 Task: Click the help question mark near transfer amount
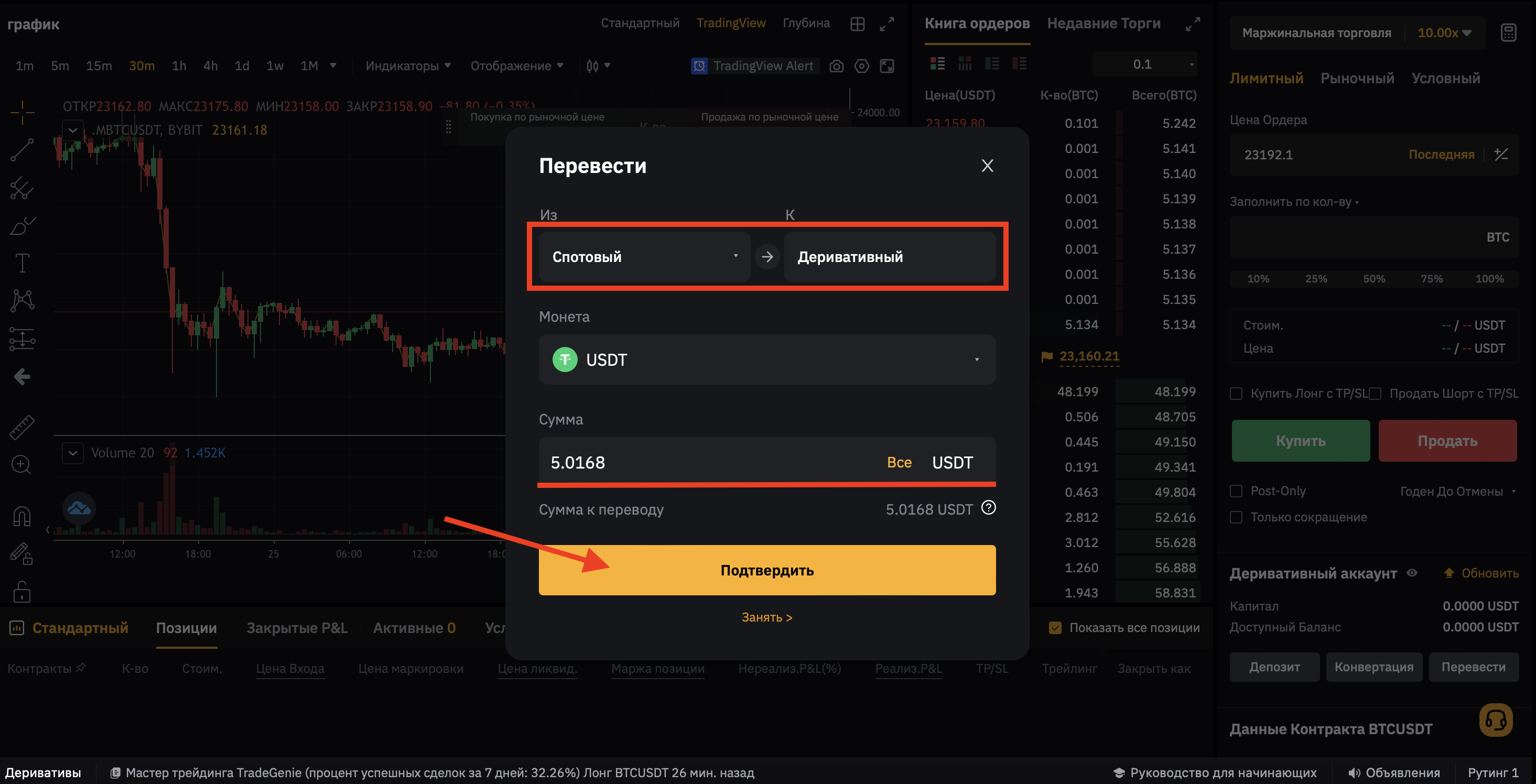(x=989, y=508)
